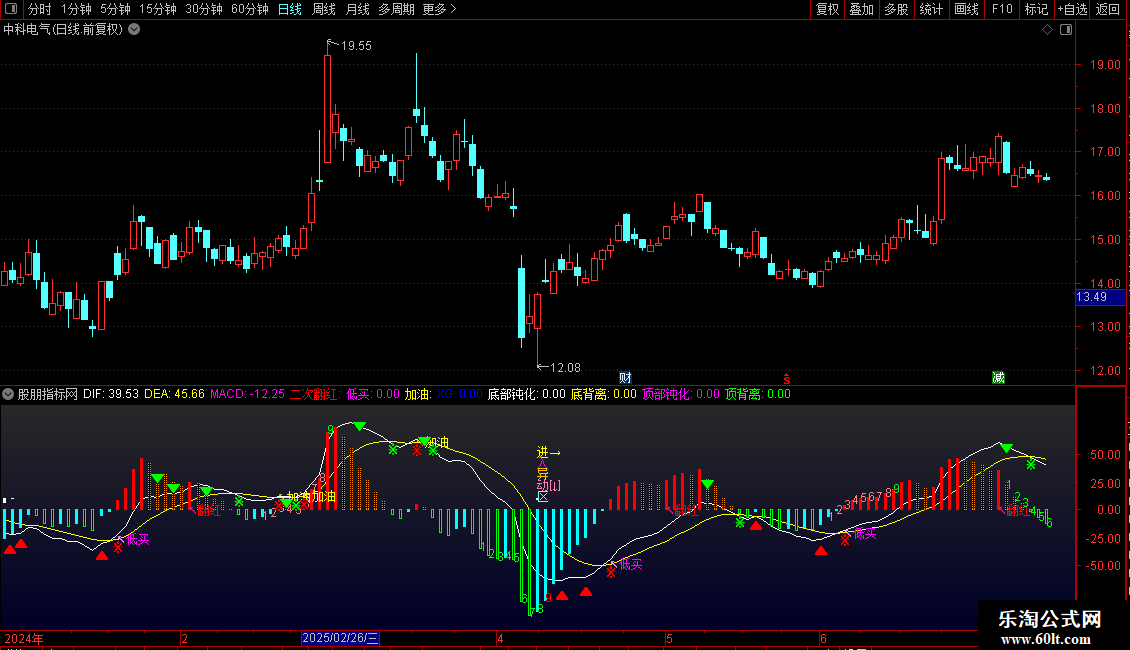The width and height of the screenshot is (1130, 650).
Task: Click the 19.55 high price annotation
Action: point(356,45)
